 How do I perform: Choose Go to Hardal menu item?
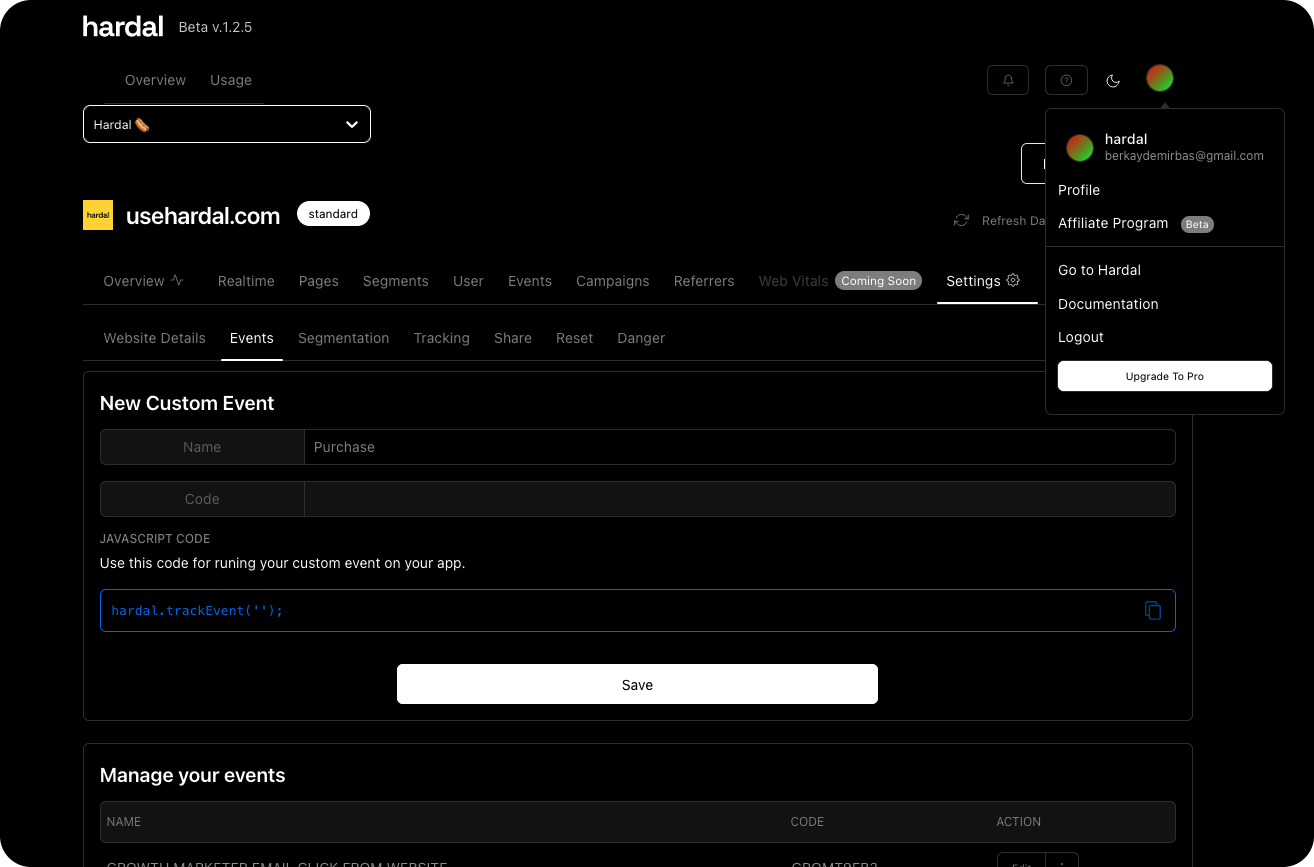1100,270
